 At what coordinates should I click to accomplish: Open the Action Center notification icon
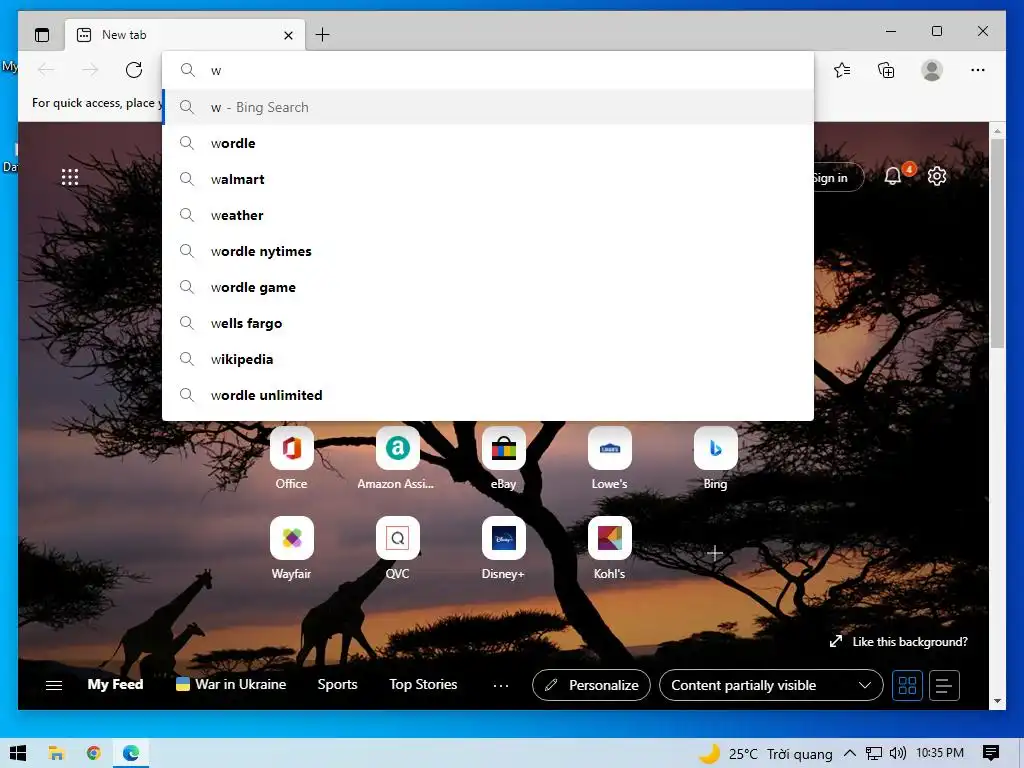(x=990, y=753)
